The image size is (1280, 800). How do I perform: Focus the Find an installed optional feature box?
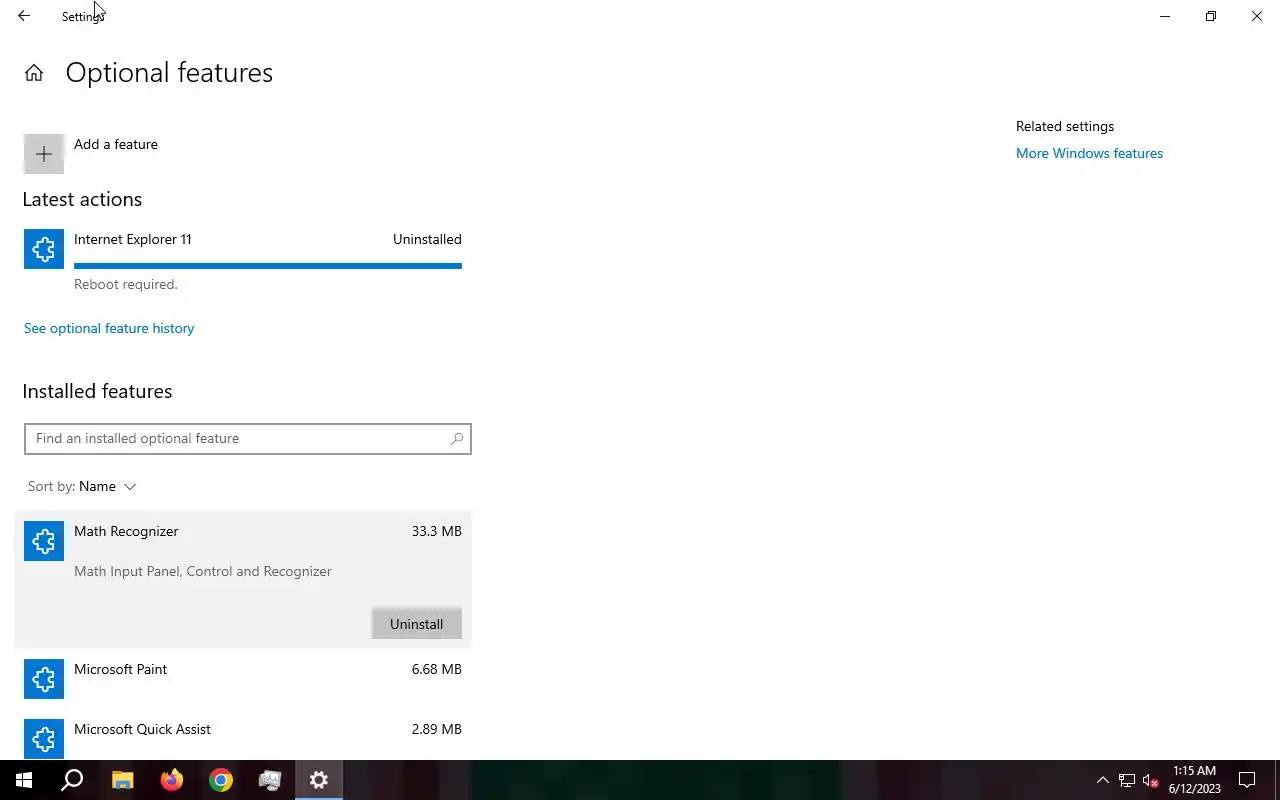[x=248, y=438]
